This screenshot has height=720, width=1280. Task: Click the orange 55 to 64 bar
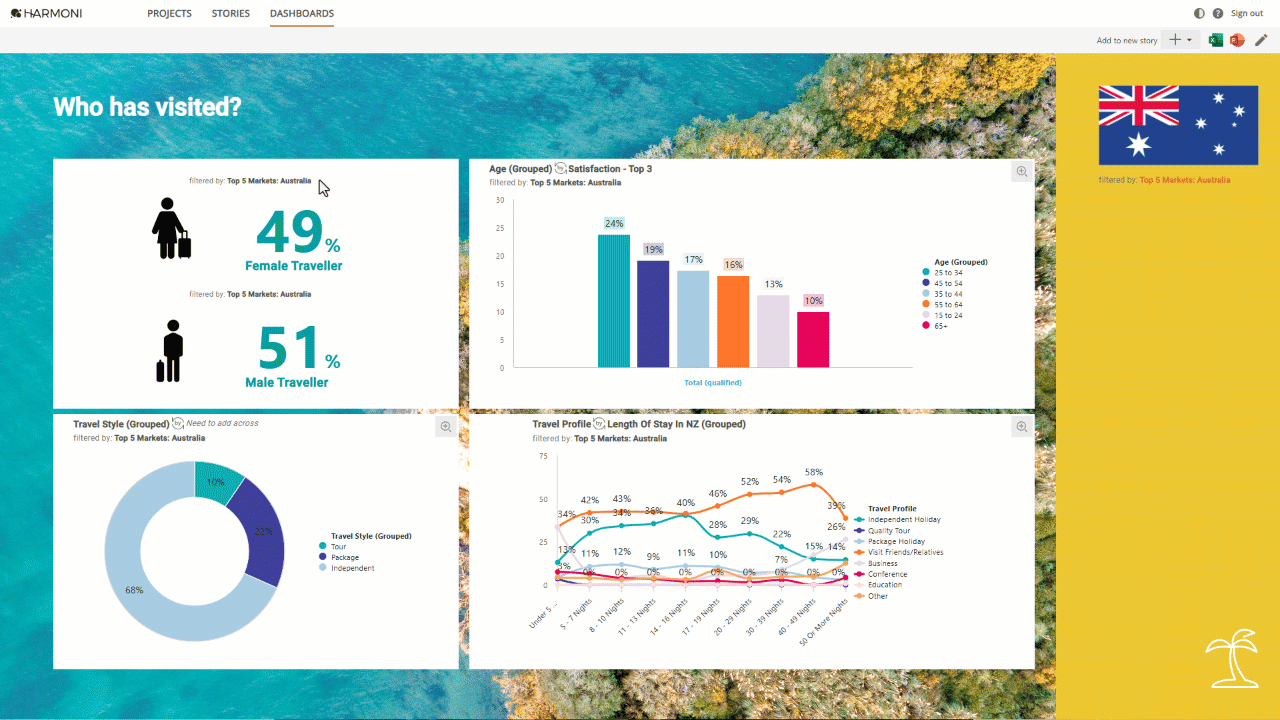[x=733, y=322]
